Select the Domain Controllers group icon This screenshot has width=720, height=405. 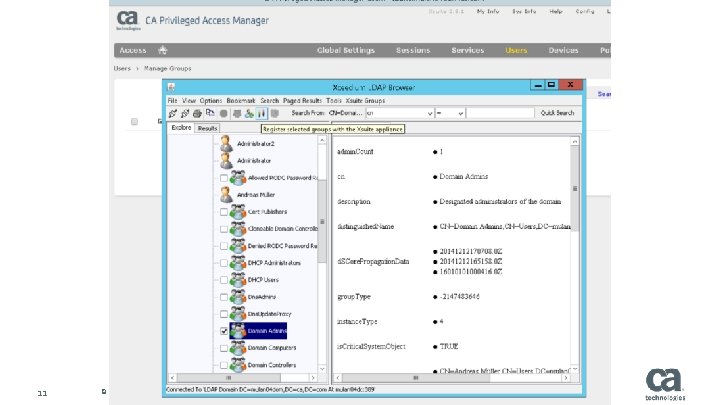pos(238,365)
